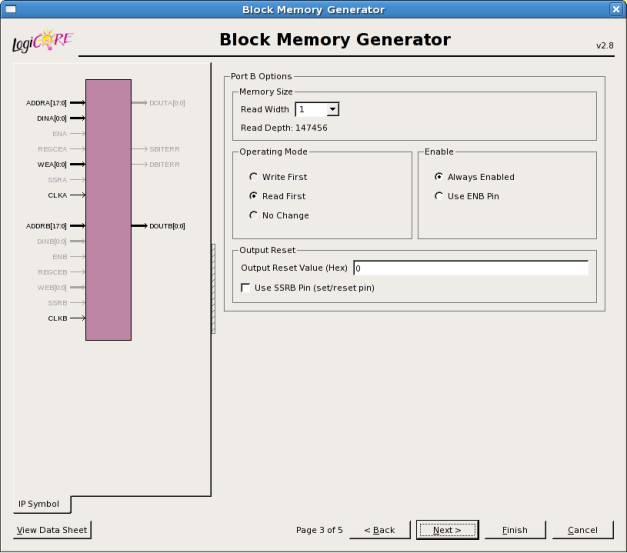Advance with the Next button
The image size is (627, 553).
[447, 530]
